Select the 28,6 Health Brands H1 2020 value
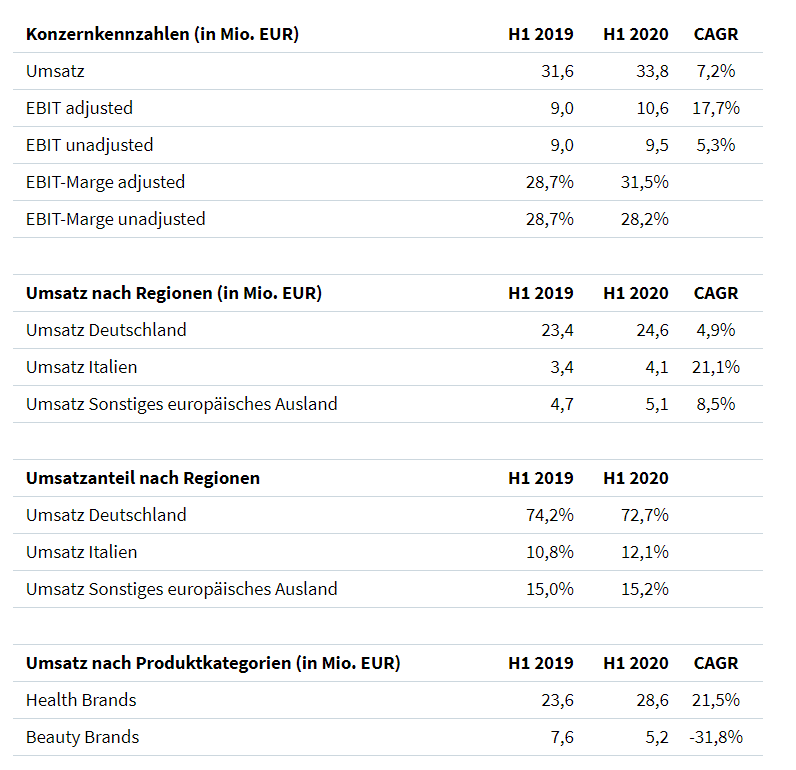Image resolution: width=796 pixels, height=770 pixels. point(650,700)
